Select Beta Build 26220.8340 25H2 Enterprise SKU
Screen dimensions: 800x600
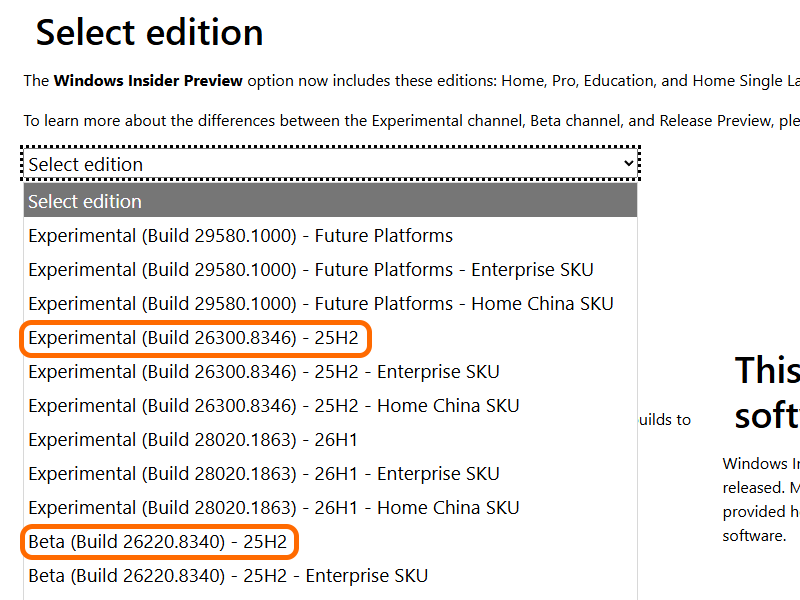pyautogui.click(x=330, y=576)
